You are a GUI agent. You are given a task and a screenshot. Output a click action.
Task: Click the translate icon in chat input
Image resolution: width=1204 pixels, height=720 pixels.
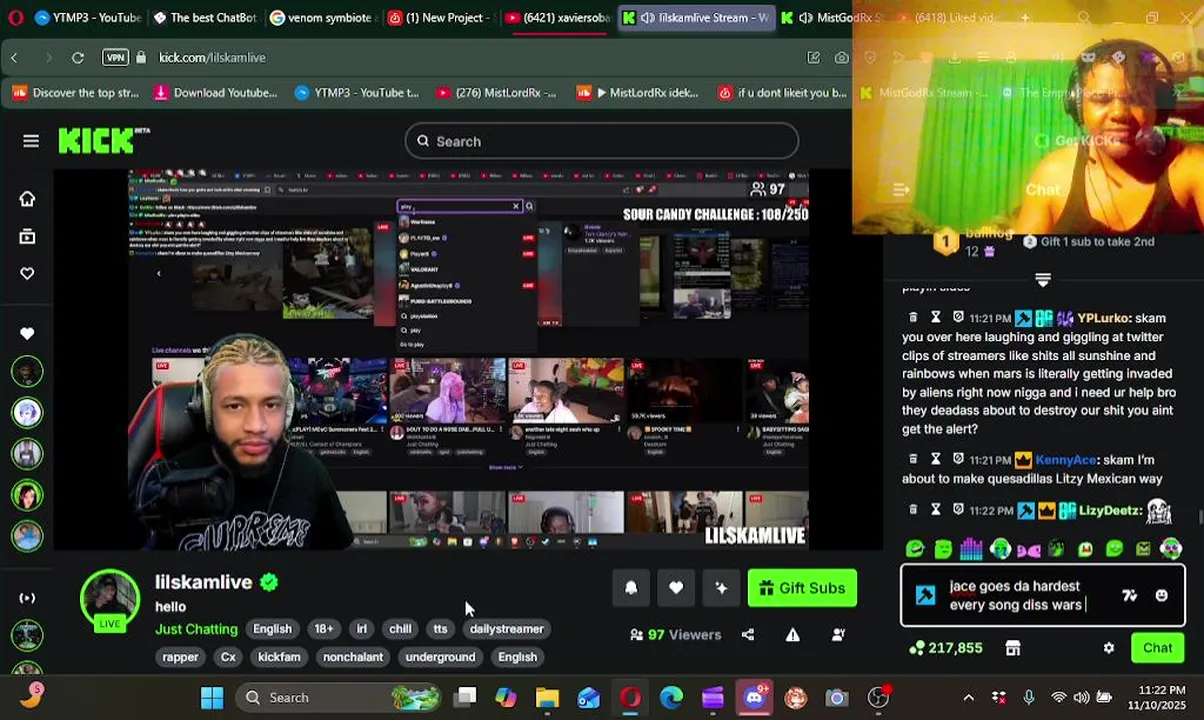[x=1129, y=595]
